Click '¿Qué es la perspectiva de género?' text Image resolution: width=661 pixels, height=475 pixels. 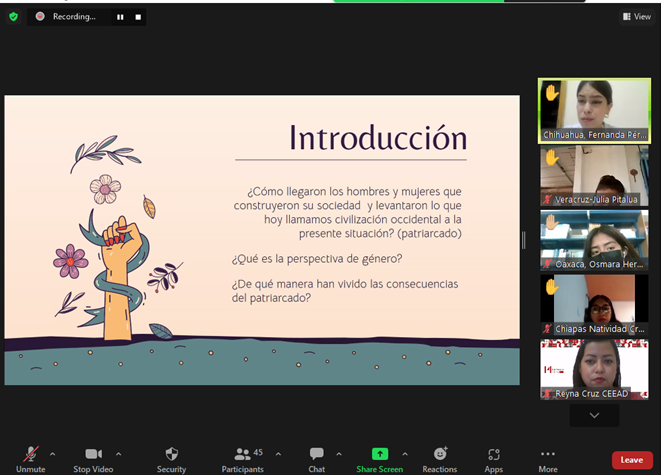coord(317,258)
